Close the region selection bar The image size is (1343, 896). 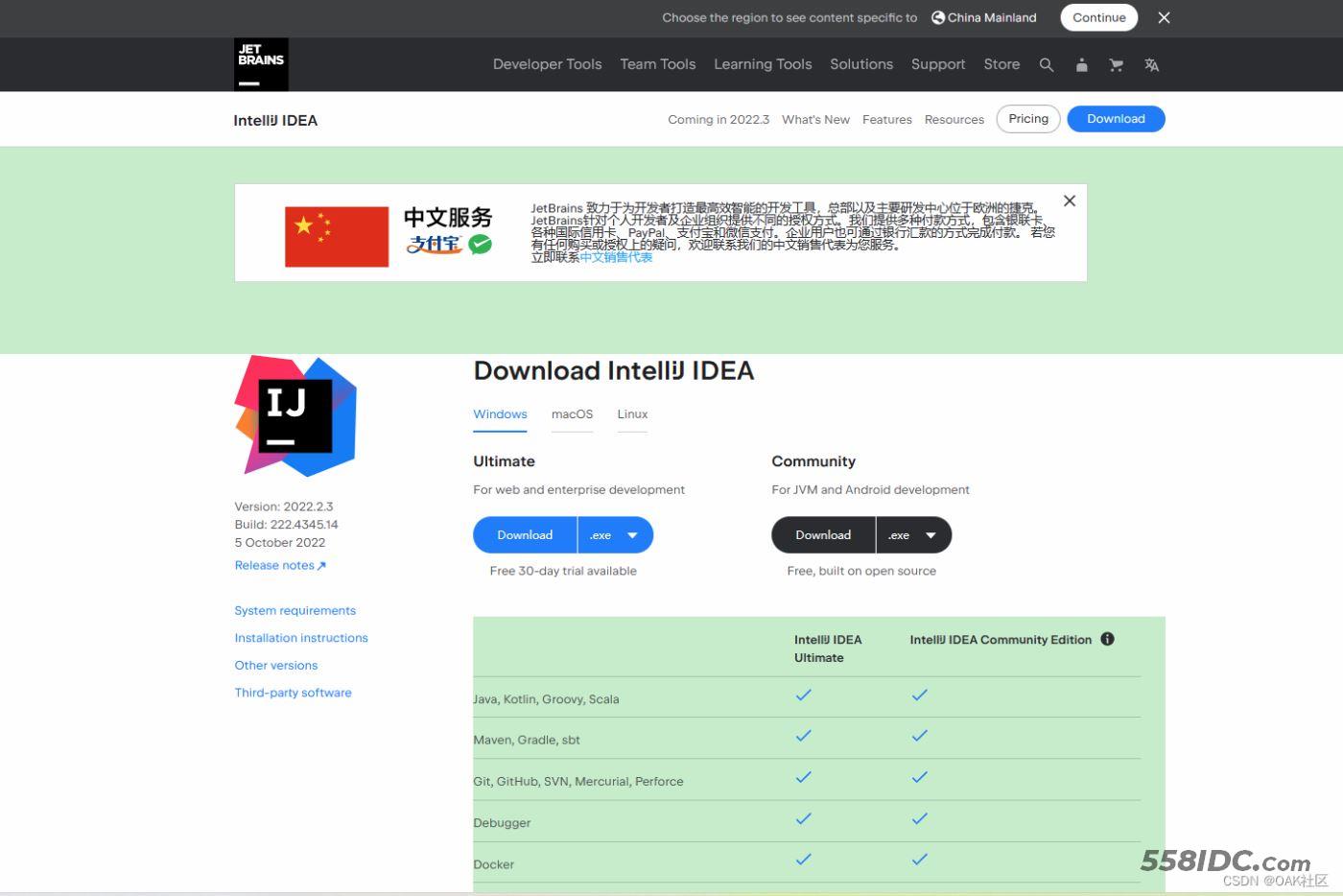[x=1164, y=17]
